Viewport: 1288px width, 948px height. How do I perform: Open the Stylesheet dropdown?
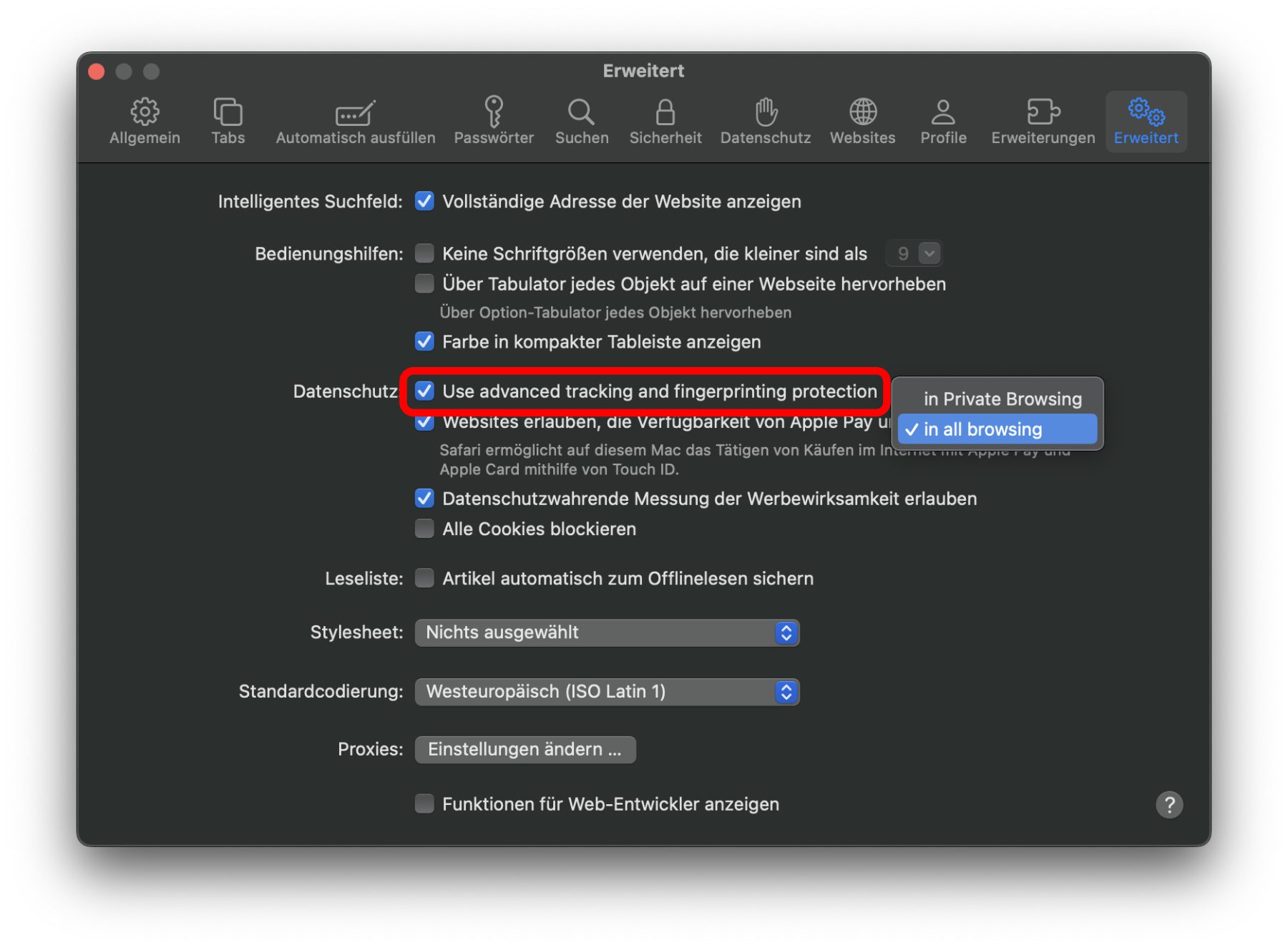[606, 632]
